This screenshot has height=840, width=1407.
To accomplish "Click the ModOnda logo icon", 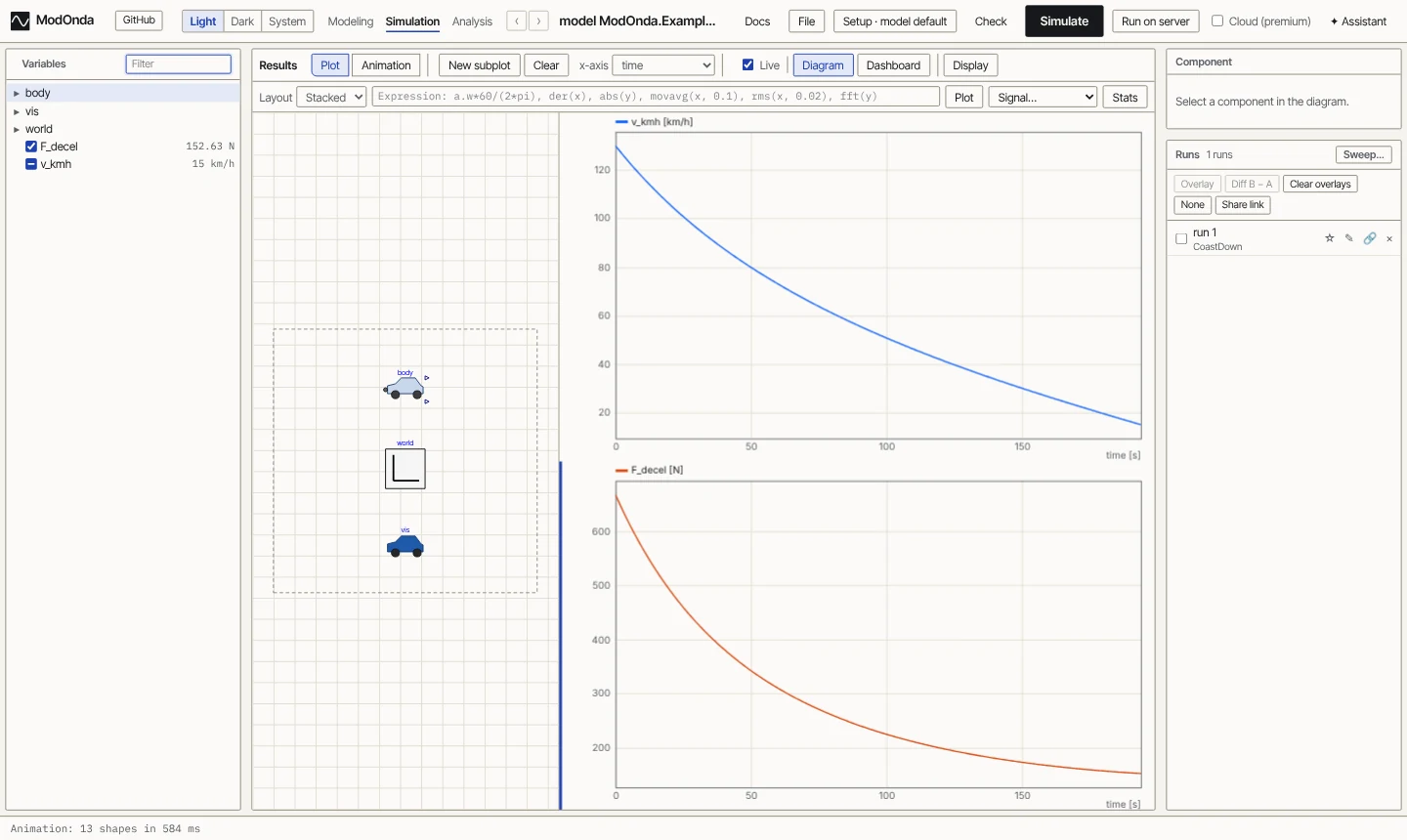I will pyautogui.click(x=20, y=21).
